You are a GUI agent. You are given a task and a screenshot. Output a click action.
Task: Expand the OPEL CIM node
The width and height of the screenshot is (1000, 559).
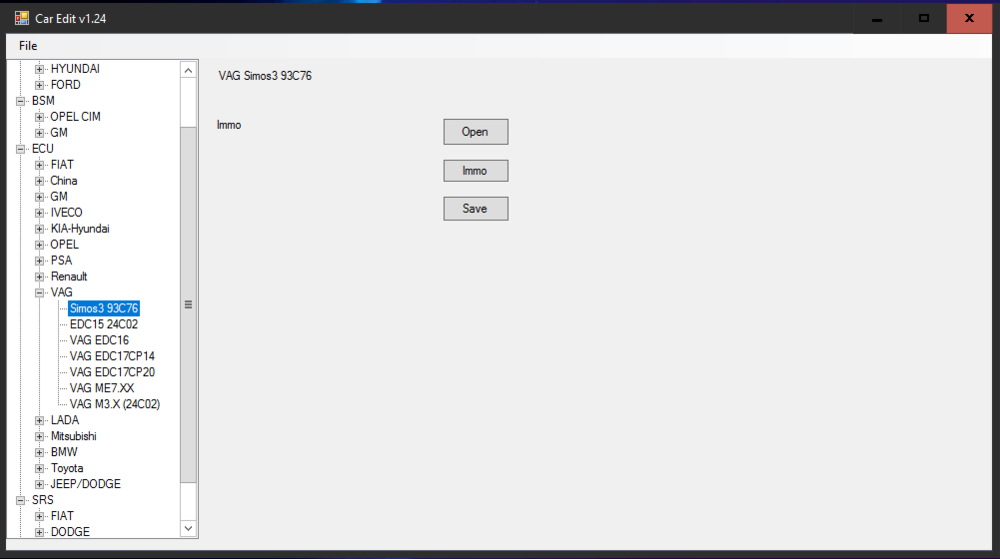point(40,117)
